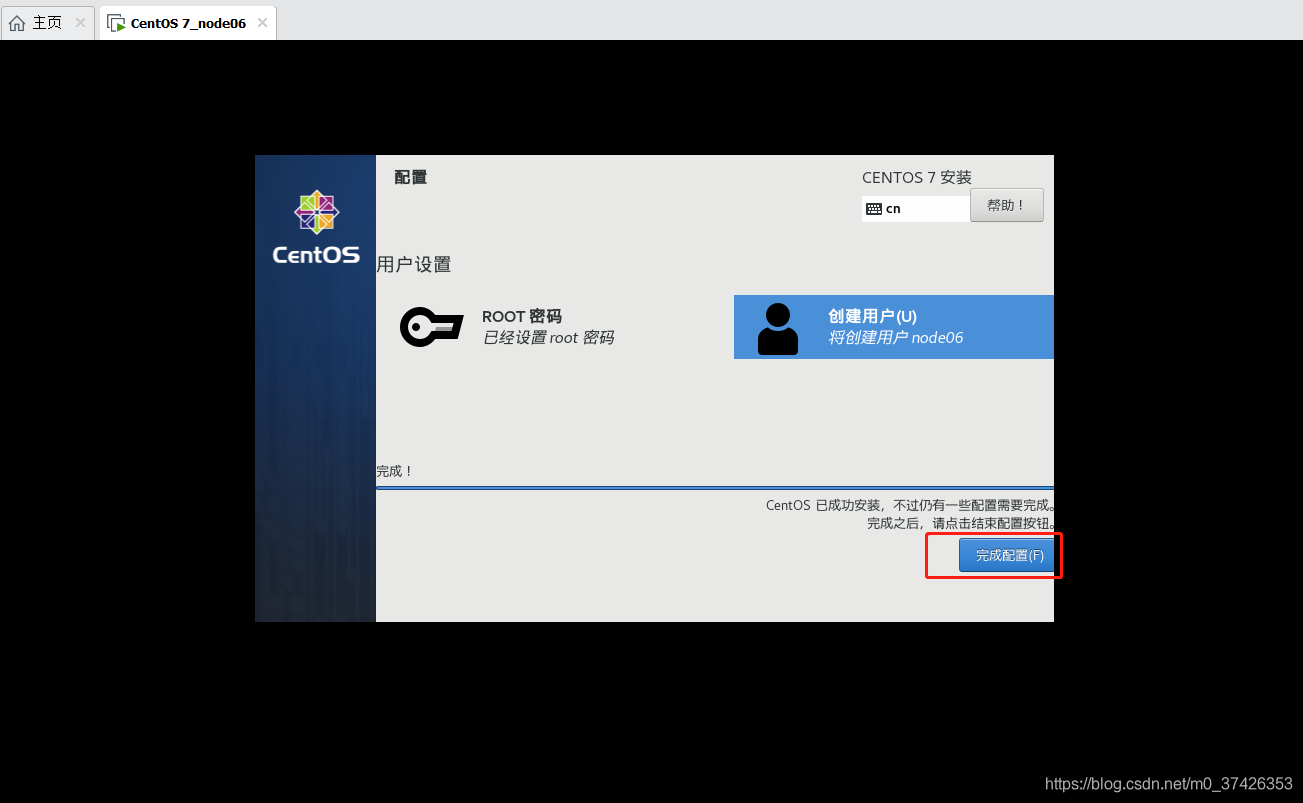Open the 帮助! help button

(1006, 205)
